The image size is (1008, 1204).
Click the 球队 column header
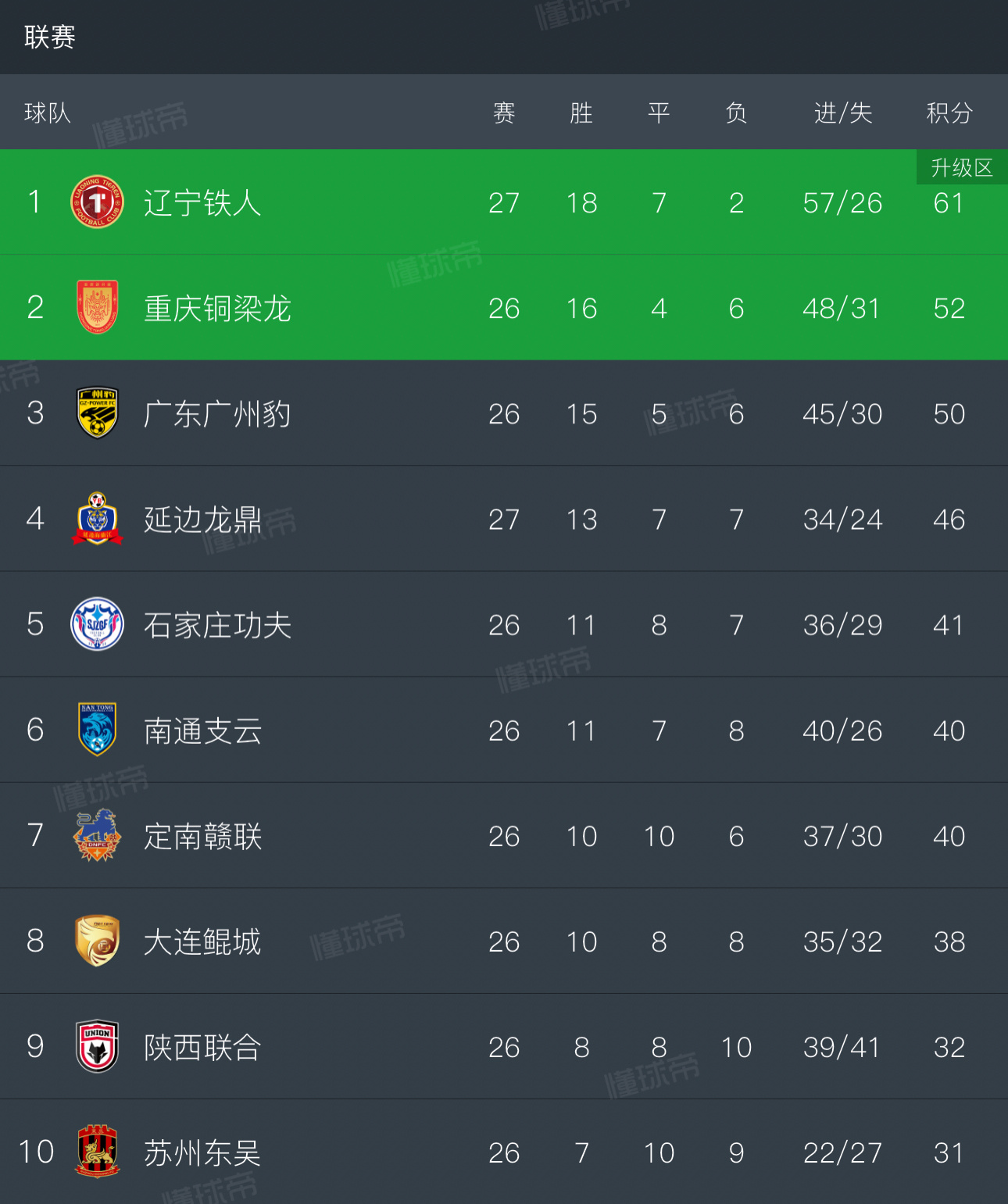click(x=48, y=113)
